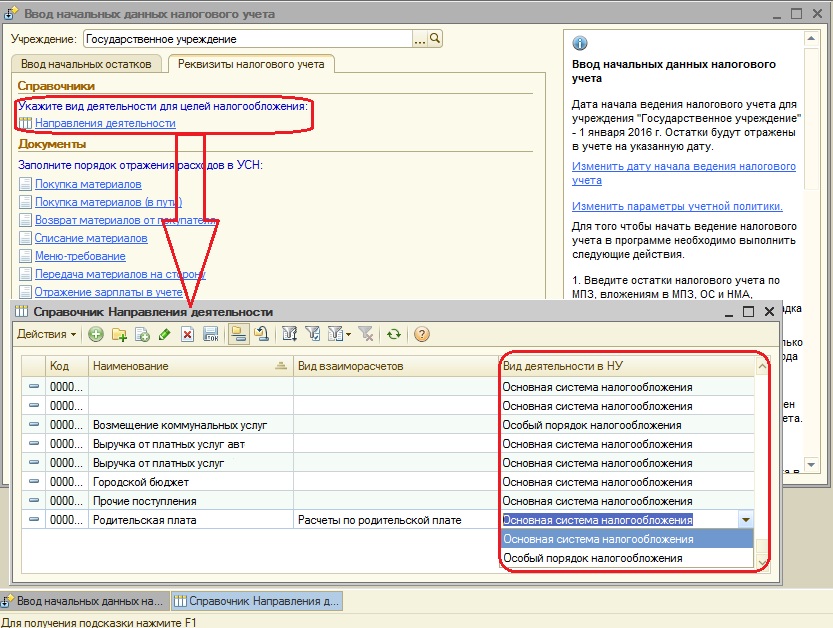Select Особый порядок налогообложения from the dropdown list
The width and height of the screenshot is (833, 628).
[x=592, y=558]
